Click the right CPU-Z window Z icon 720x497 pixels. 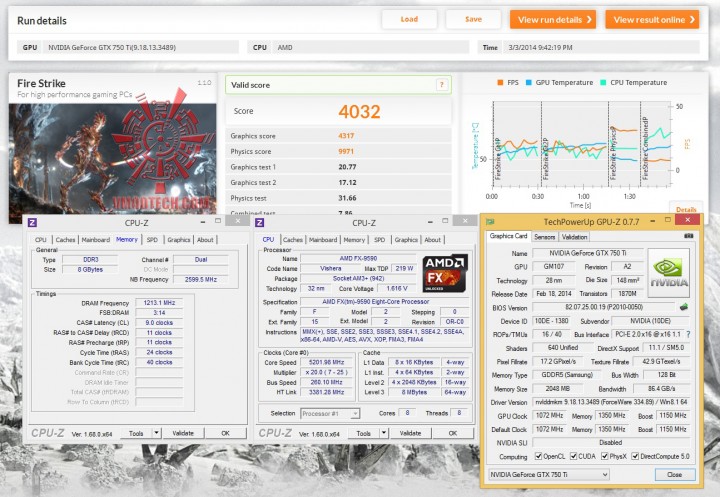(x=259, y=223)
